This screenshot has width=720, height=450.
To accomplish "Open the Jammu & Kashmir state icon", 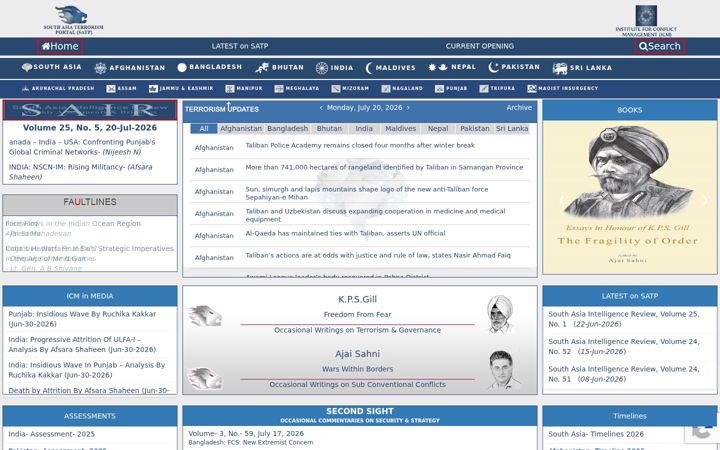I will click(153, 89).
